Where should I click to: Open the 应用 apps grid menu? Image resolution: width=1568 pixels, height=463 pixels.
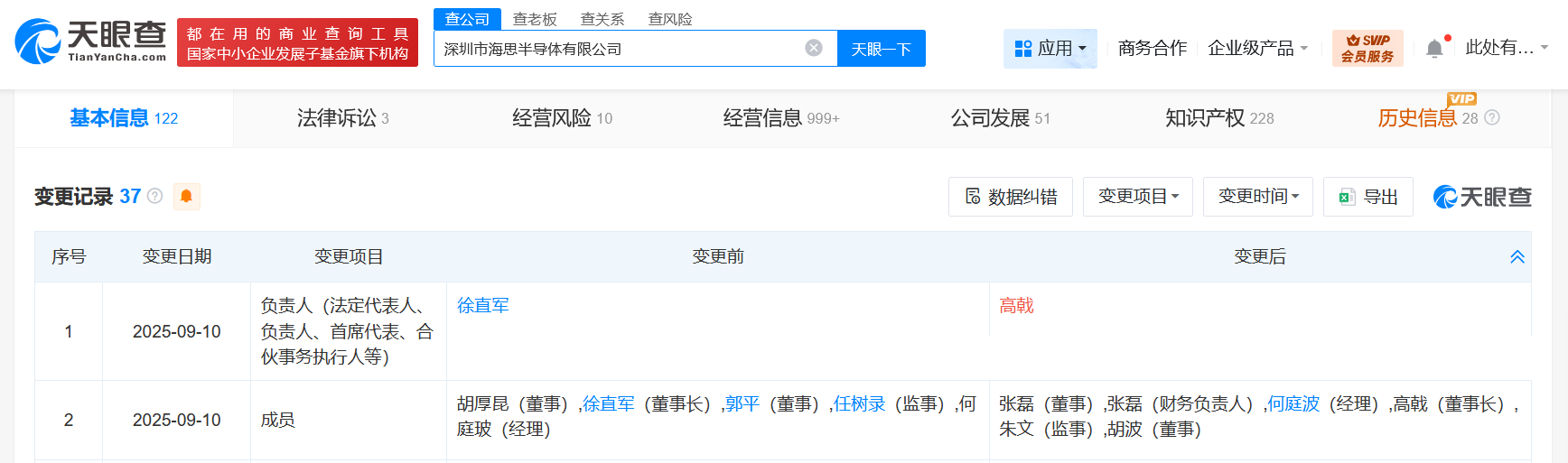(x=1050, y=48)
